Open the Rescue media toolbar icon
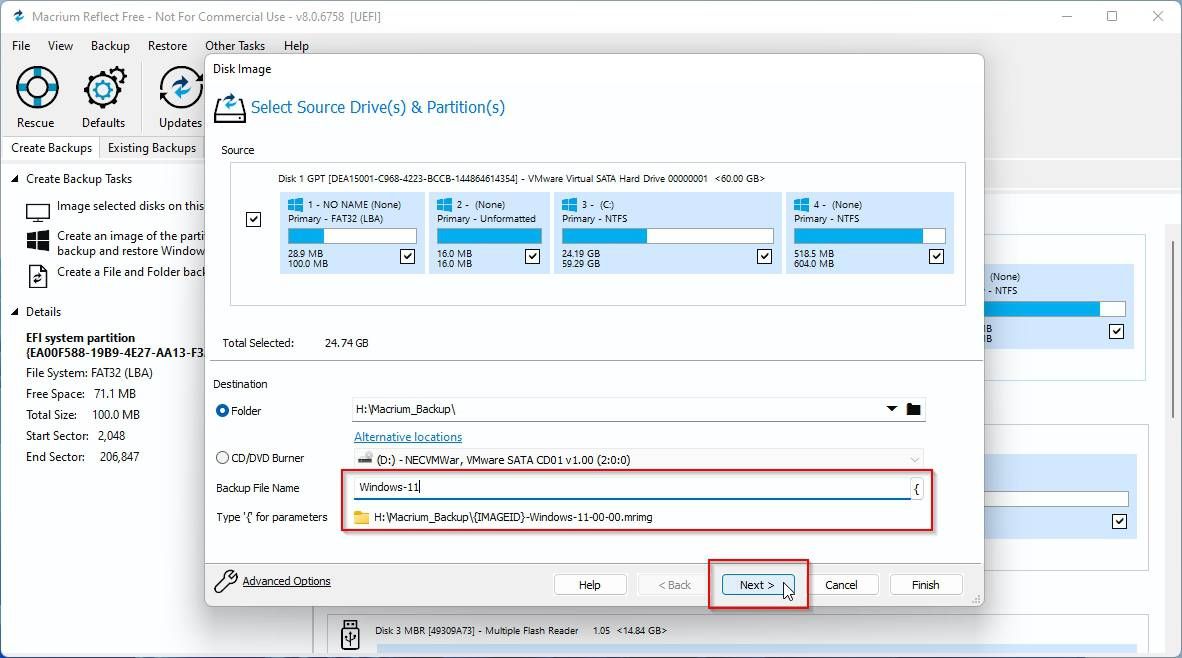This screenshot has width=1182, height=658. tap(36, 87)
